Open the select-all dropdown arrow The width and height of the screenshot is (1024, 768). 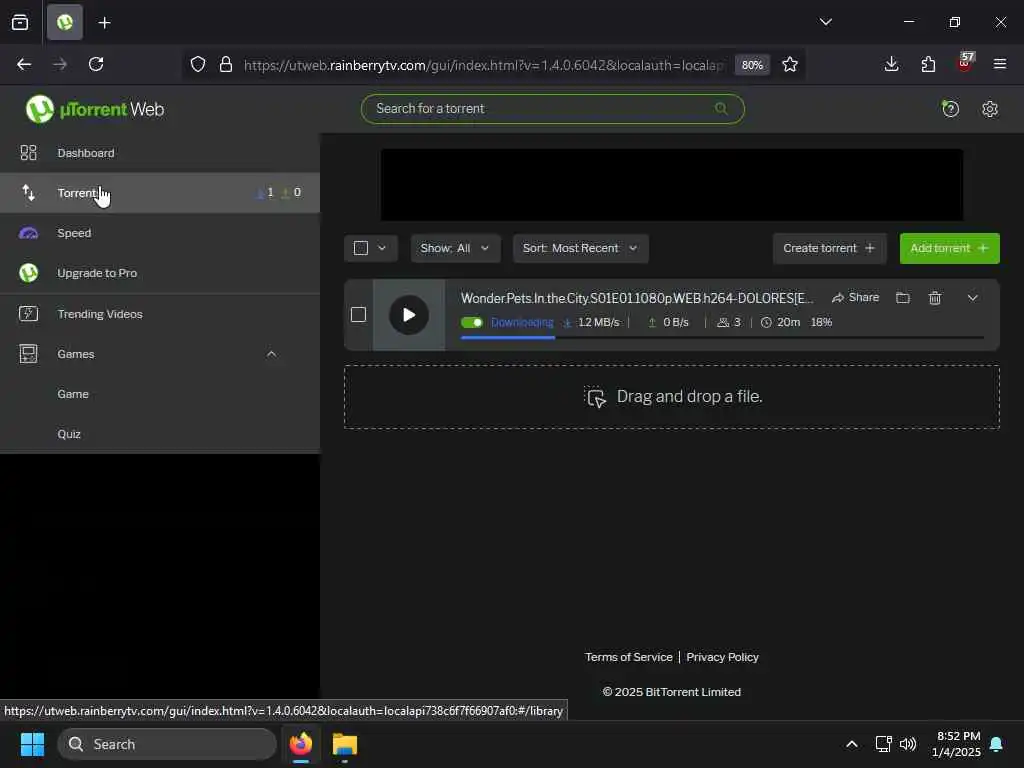point(382,248)
